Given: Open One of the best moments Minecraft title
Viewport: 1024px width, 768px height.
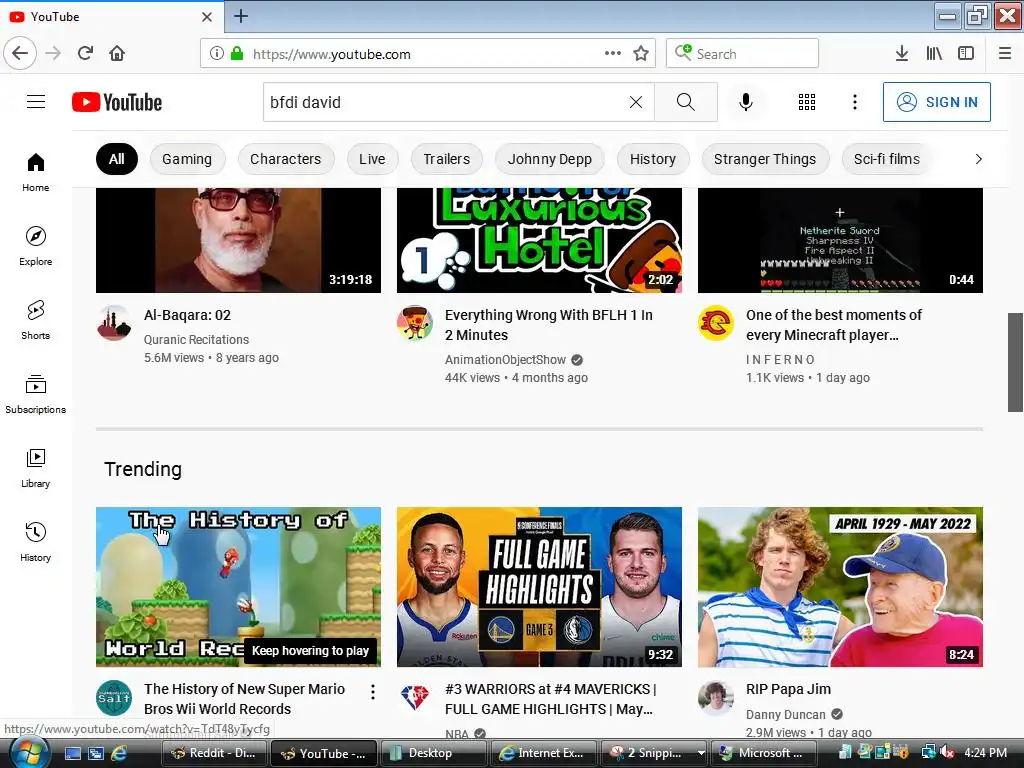Looking at the screenshot, I should 834,325.
